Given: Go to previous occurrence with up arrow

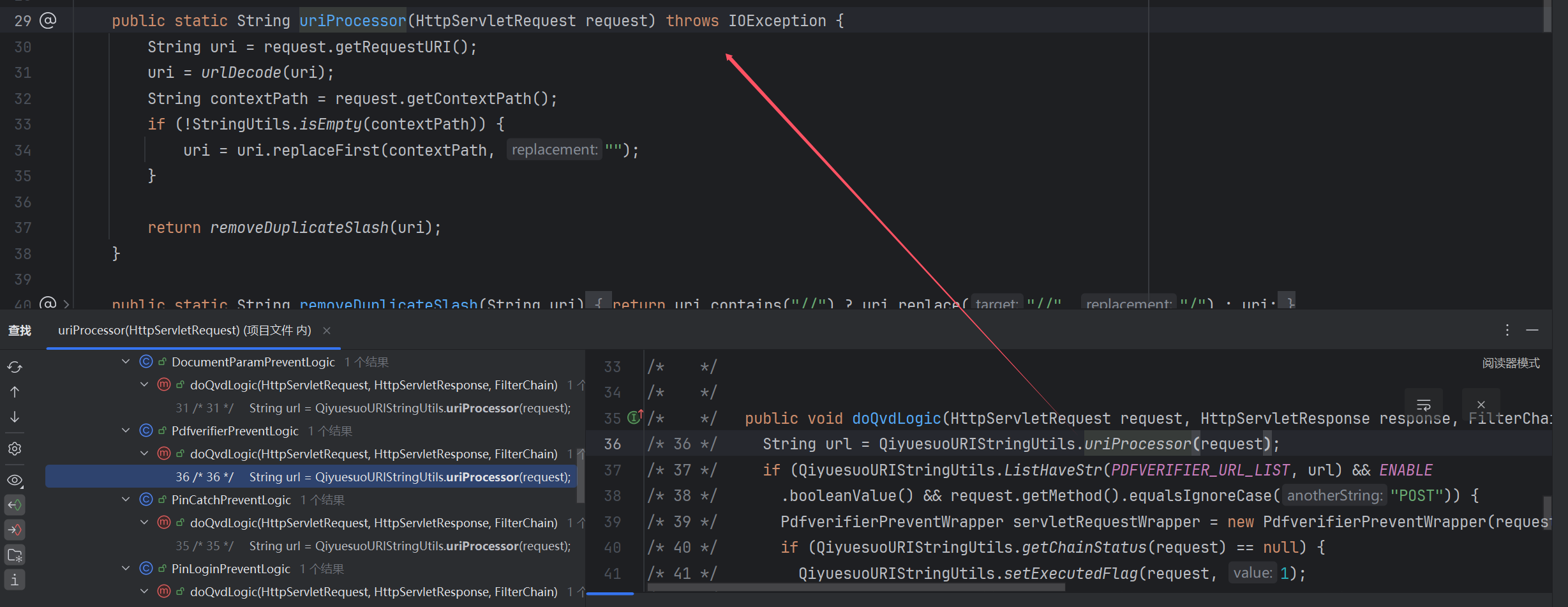Looking at the screenshot, I should point(15,392).
